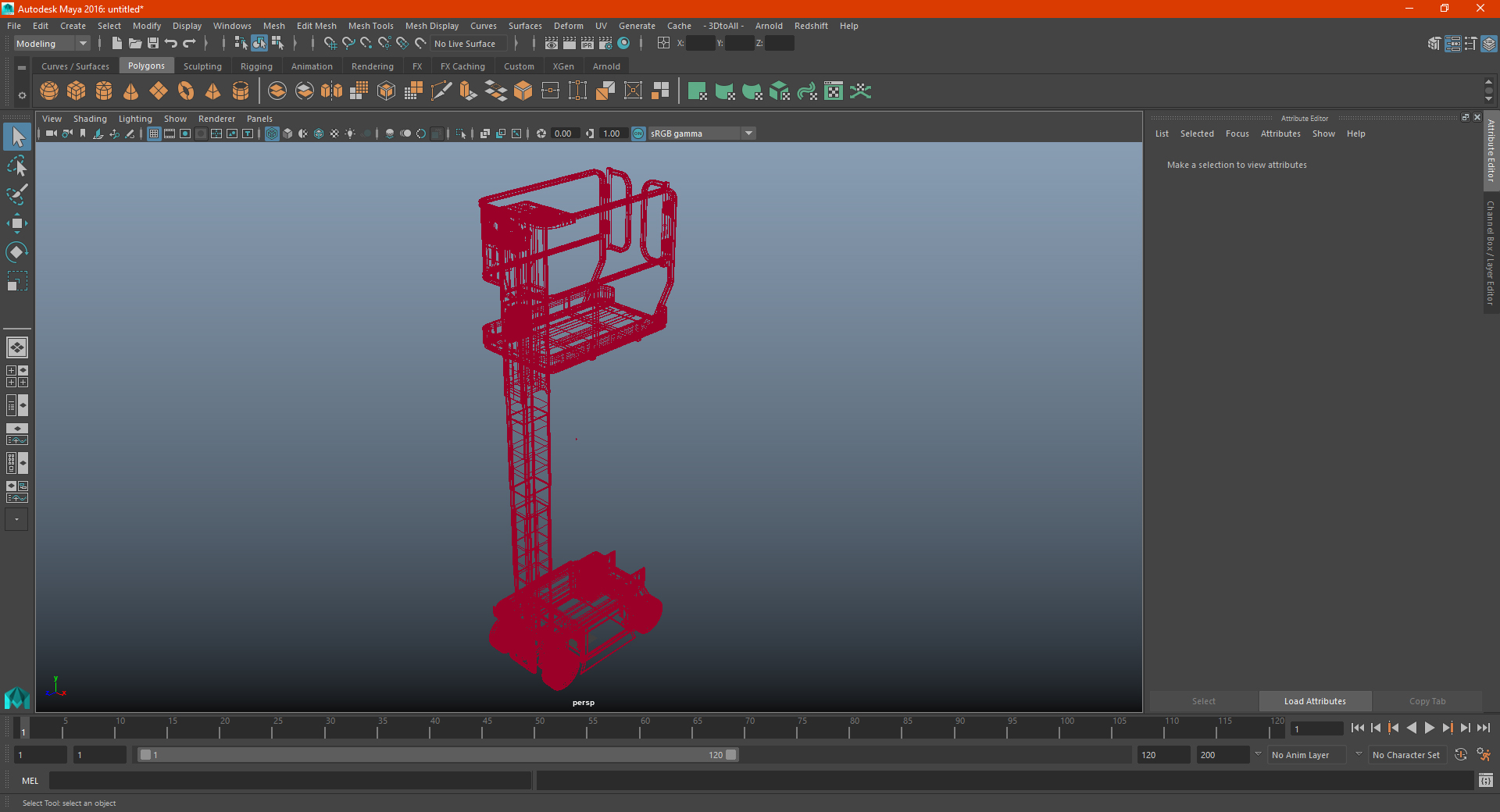Click the playback end time field 120
The image size is (1500, 812).
coord(1163,755)
